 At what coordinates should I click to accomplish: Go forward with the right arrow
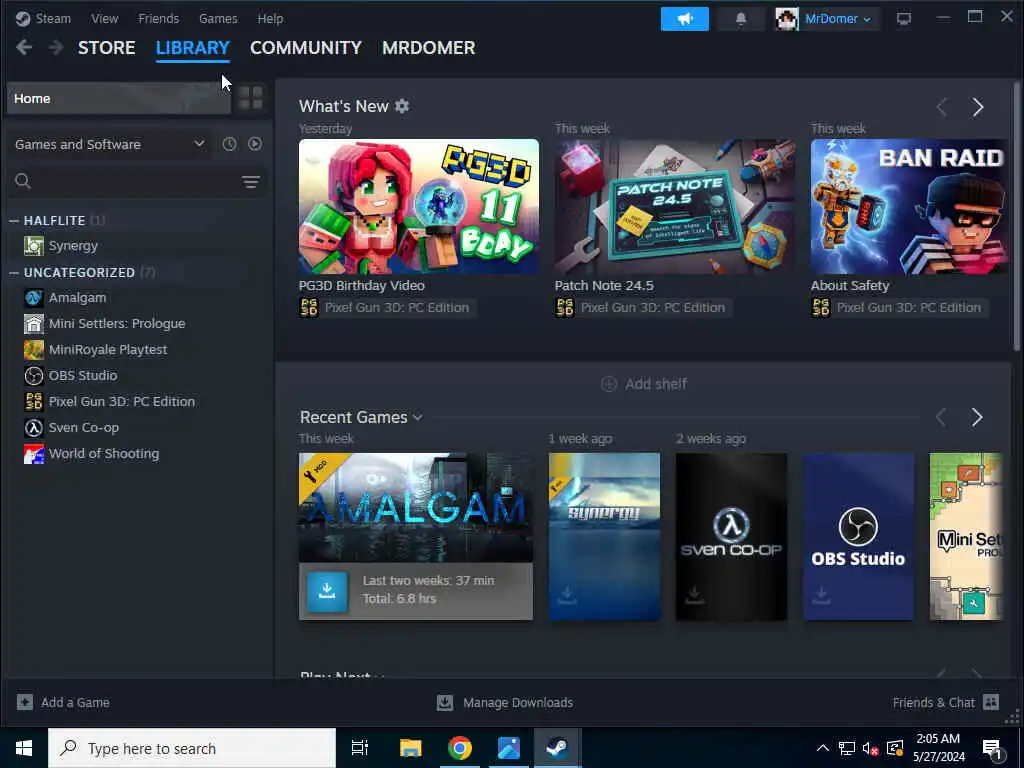(x=56, y=48)
